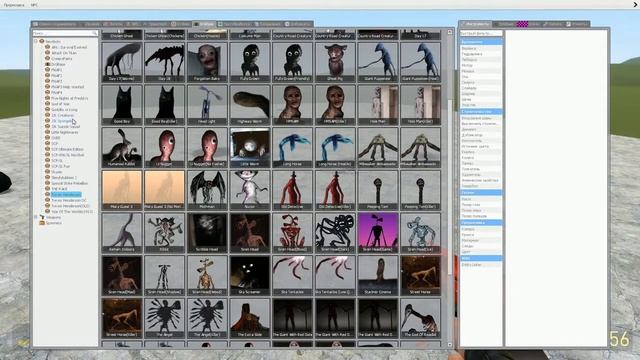Spawn the Fully Grown (Friendly) nextbot
640x360 pixels.
pos(292,62)
